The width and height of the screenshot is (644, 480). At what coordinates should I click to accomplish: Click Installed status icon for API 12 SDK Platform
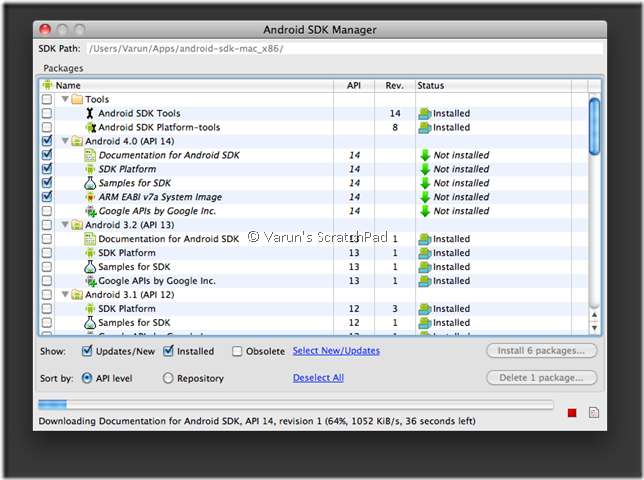425,309
